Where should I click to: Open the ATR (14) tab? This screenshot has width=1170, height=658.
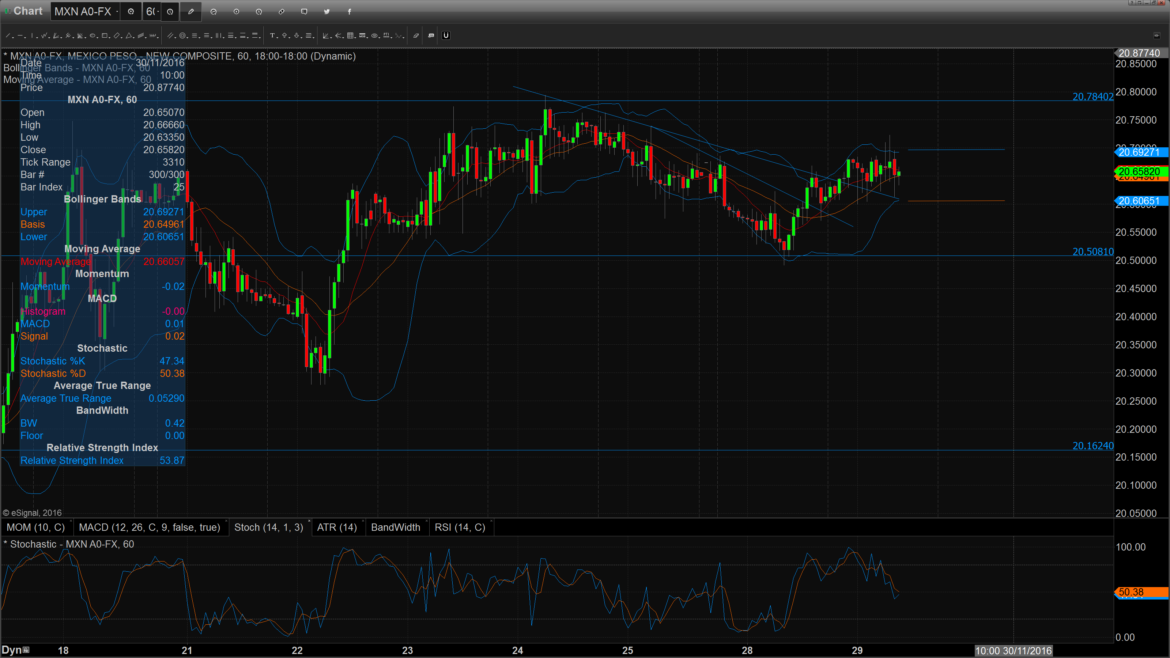coord(337,527)
